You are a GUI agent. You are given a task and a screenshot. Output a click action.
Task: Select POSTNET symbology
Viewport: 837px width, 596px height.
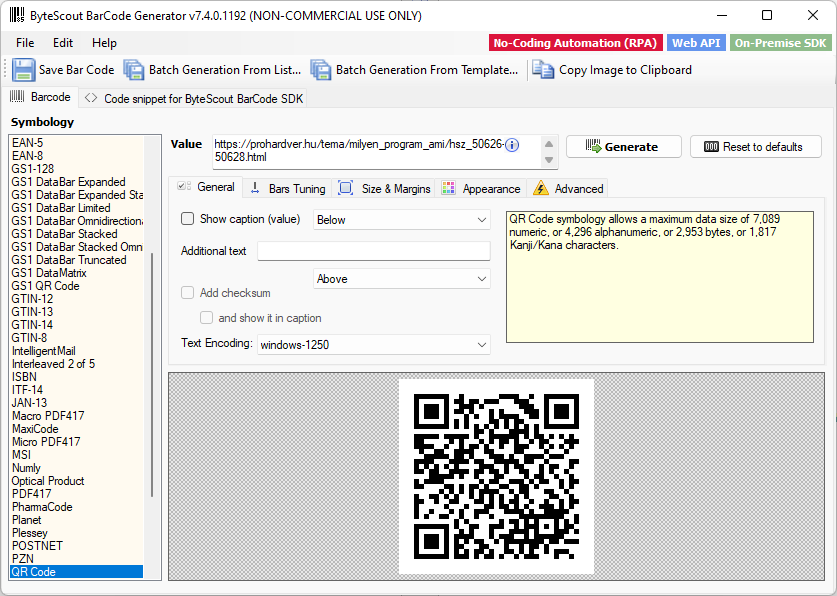point(76,546)
